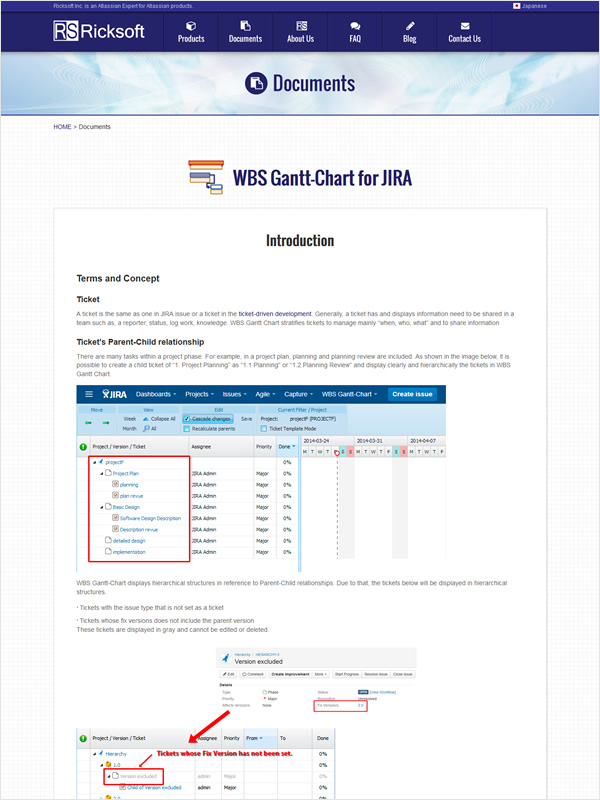Click the Close Issue button
The height and width of the screenshot is (800, 600).
403,674
